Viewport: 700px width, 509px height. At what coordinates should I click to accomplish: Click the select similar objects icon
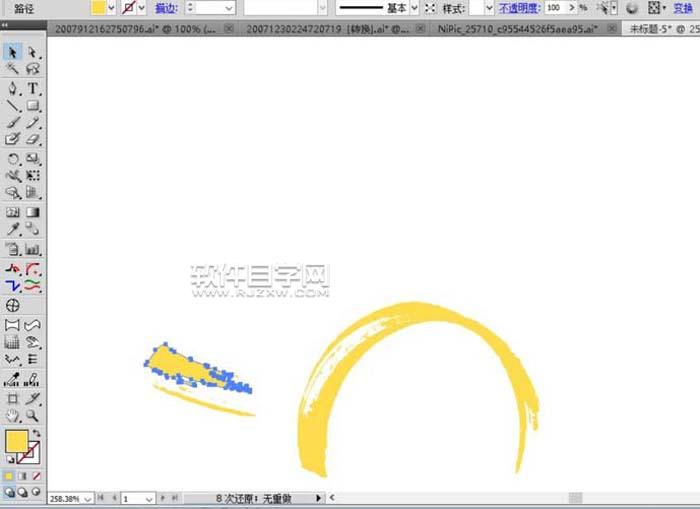point(602,8)
